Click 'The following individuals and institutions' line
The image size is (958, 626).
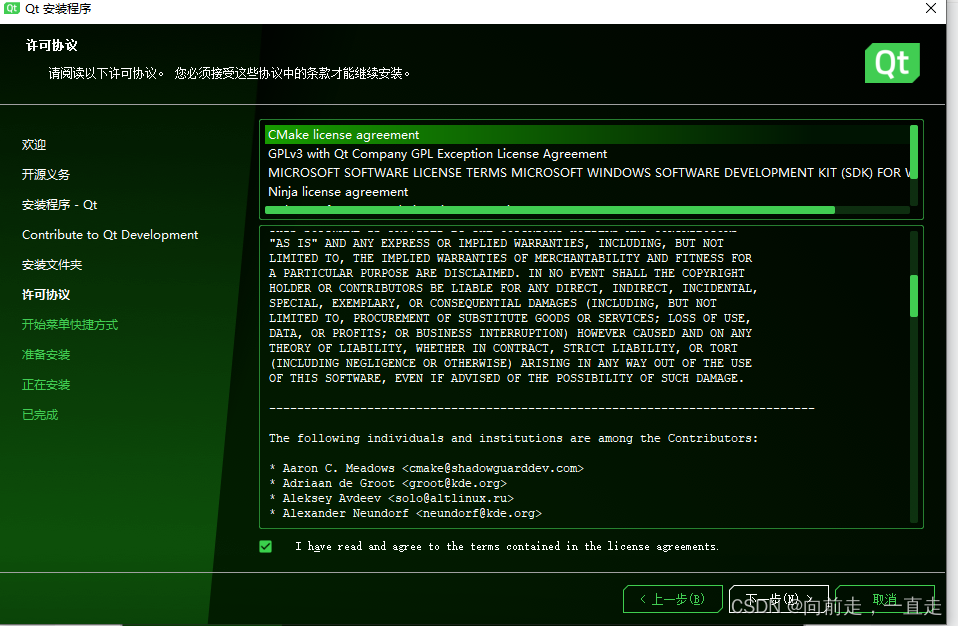click(x=513, y=439)
